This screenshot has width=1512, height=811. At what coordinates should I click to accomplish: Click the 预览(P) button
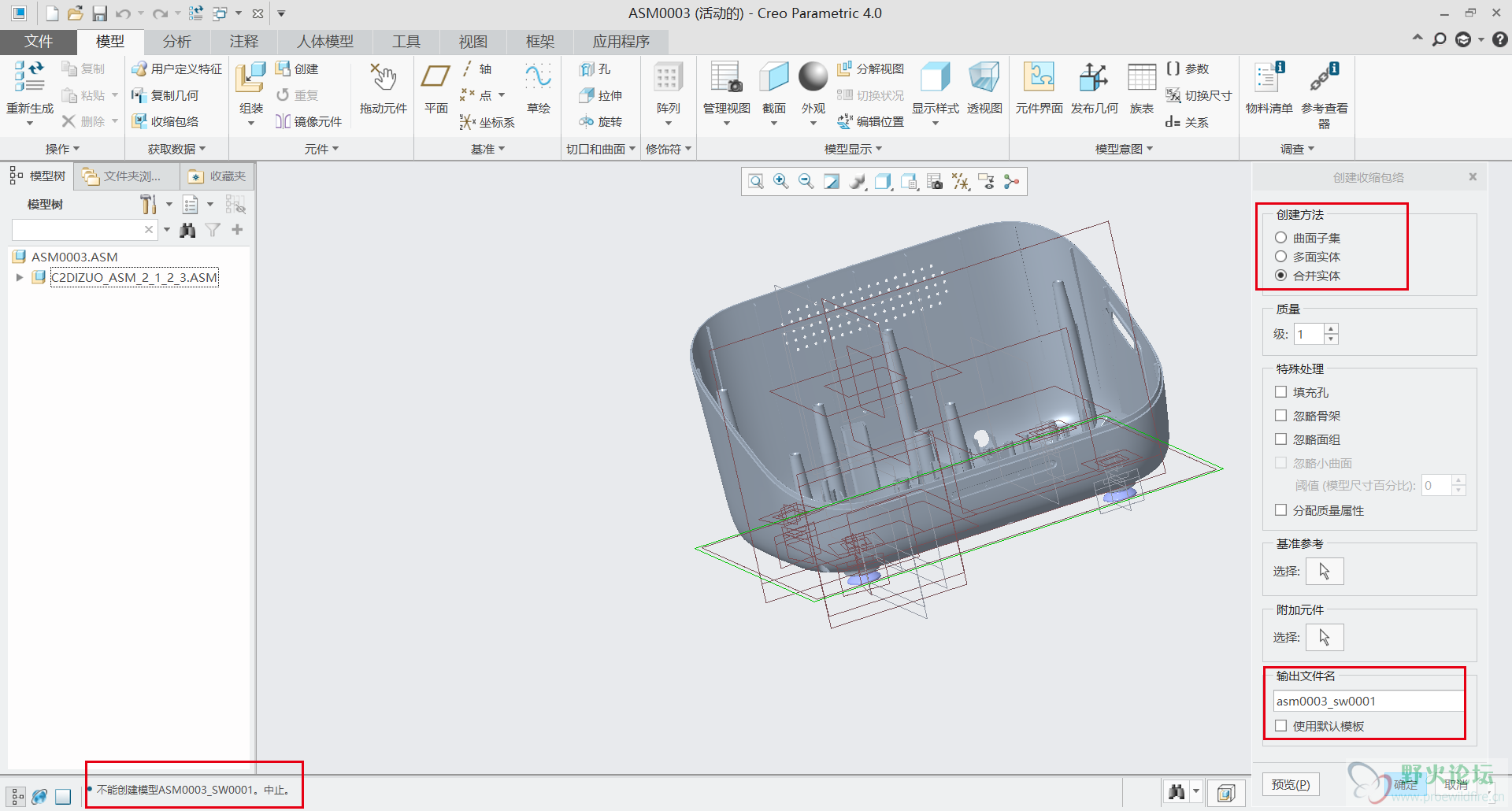coord(1290,784)
